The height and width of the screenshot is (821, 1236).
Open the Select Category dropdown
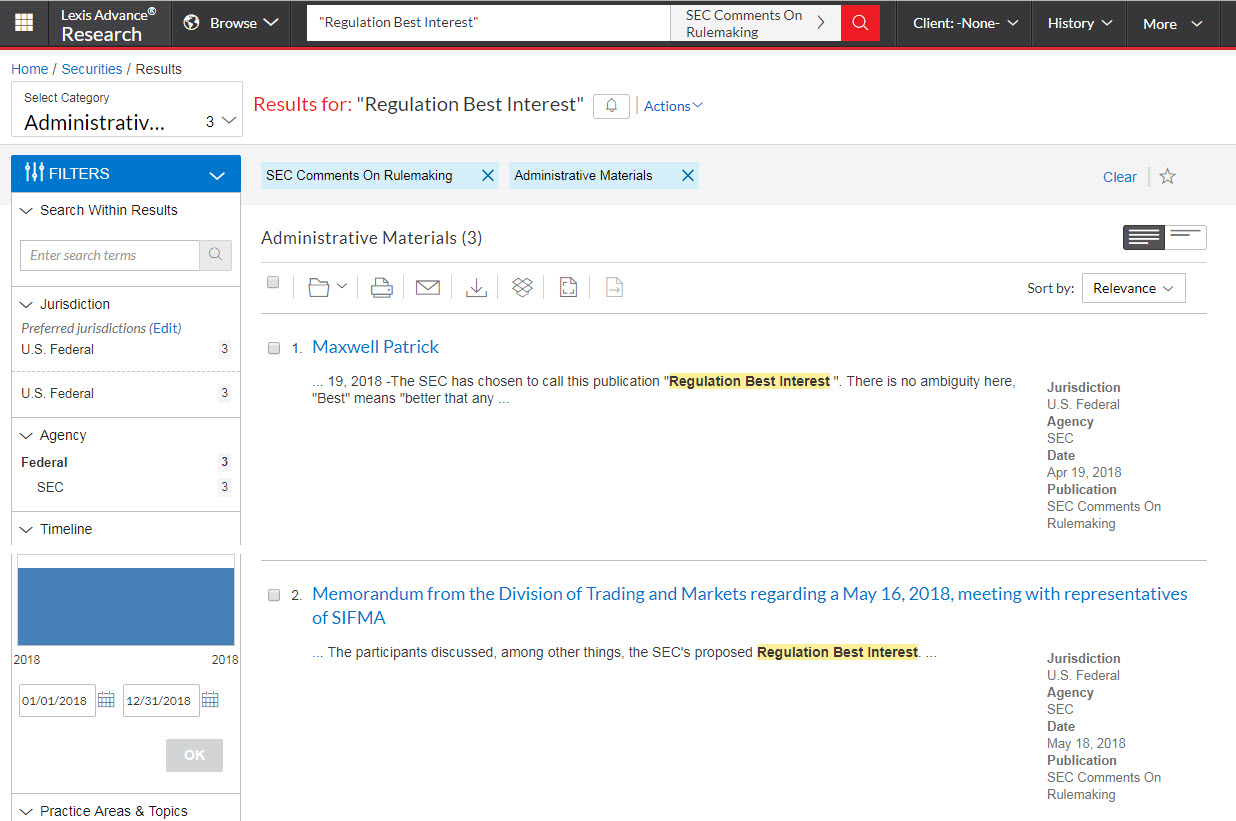[127, 110]
